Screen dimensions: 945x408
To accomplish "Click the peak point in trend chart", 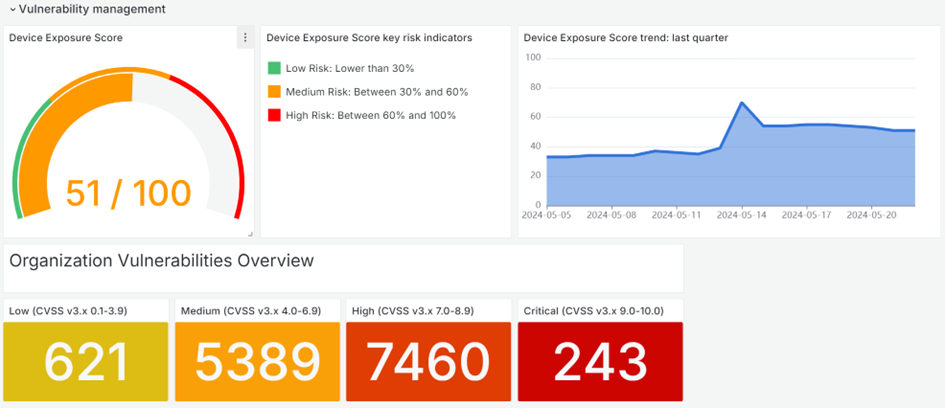I will (741, 102).
